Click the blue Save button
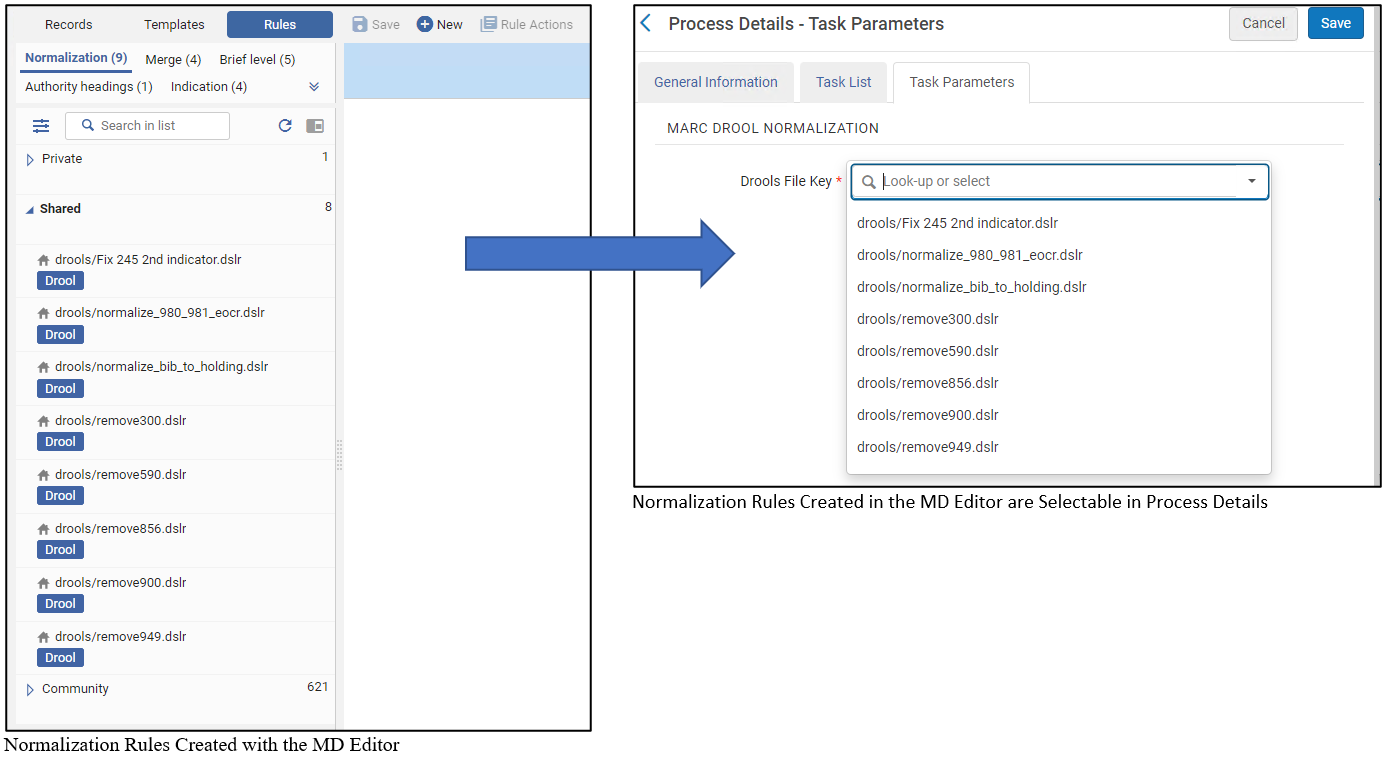 pos(1336,23)
